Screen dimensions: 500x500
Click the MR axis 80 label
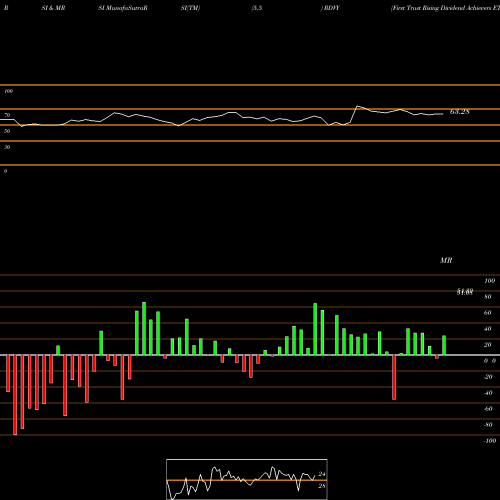[488, 297]
